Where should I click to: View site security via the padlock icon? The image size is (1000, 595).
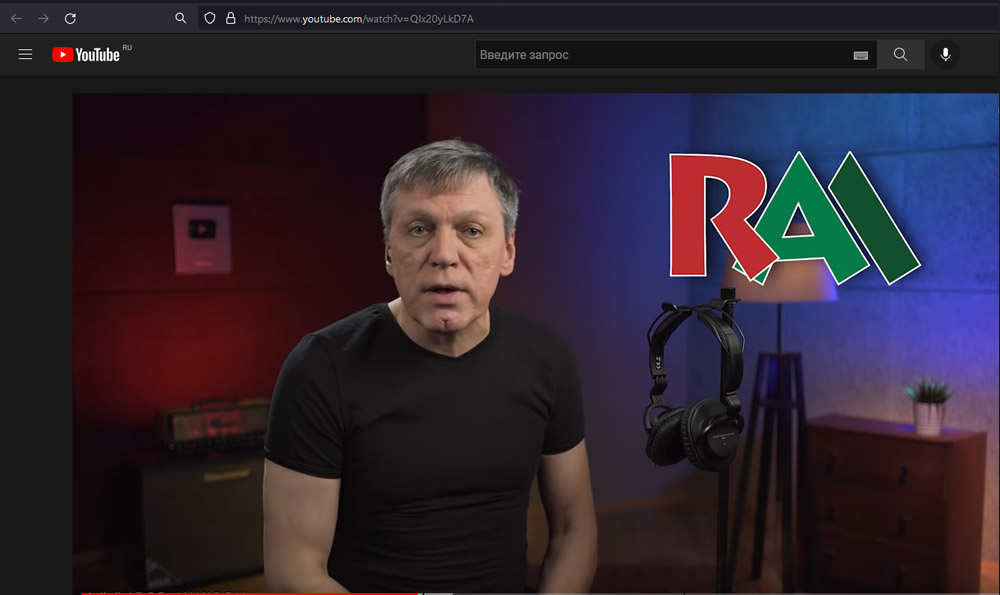(x=230, y=18)
